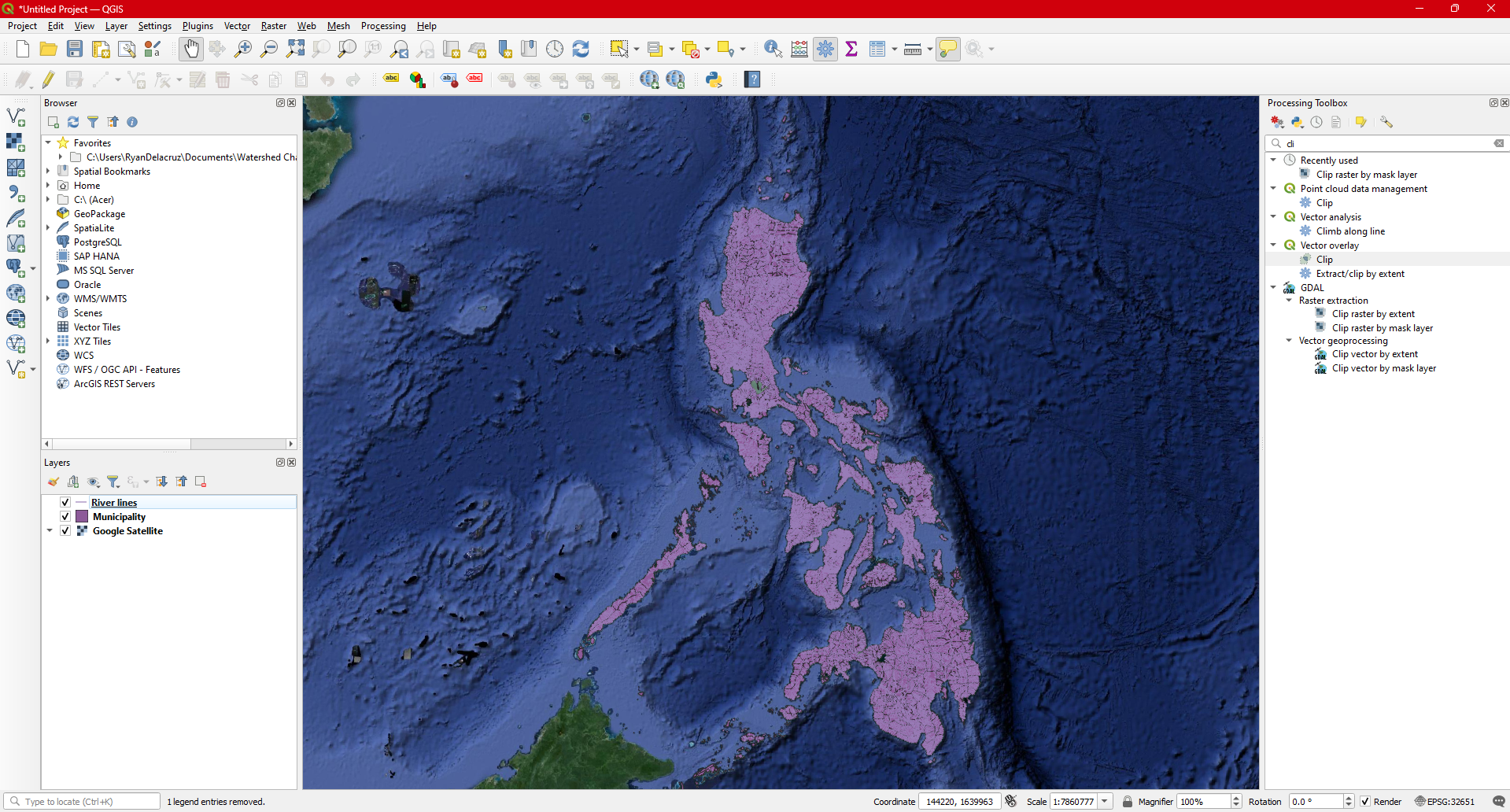Click the wrench icon in Processing Toolbox
This screenshot has width=1510, height=812.
1387,122
